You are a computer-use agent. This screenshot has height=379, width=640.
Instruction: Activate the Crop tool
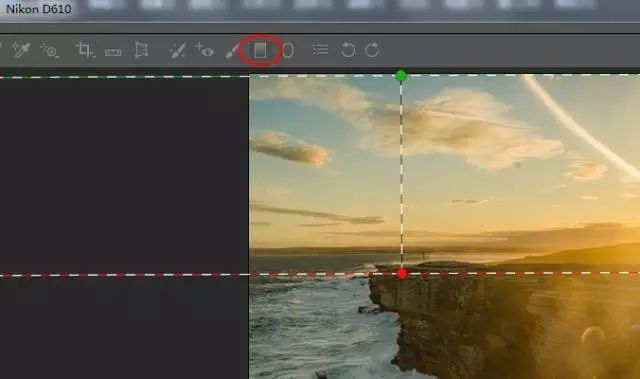coord(85,50)
